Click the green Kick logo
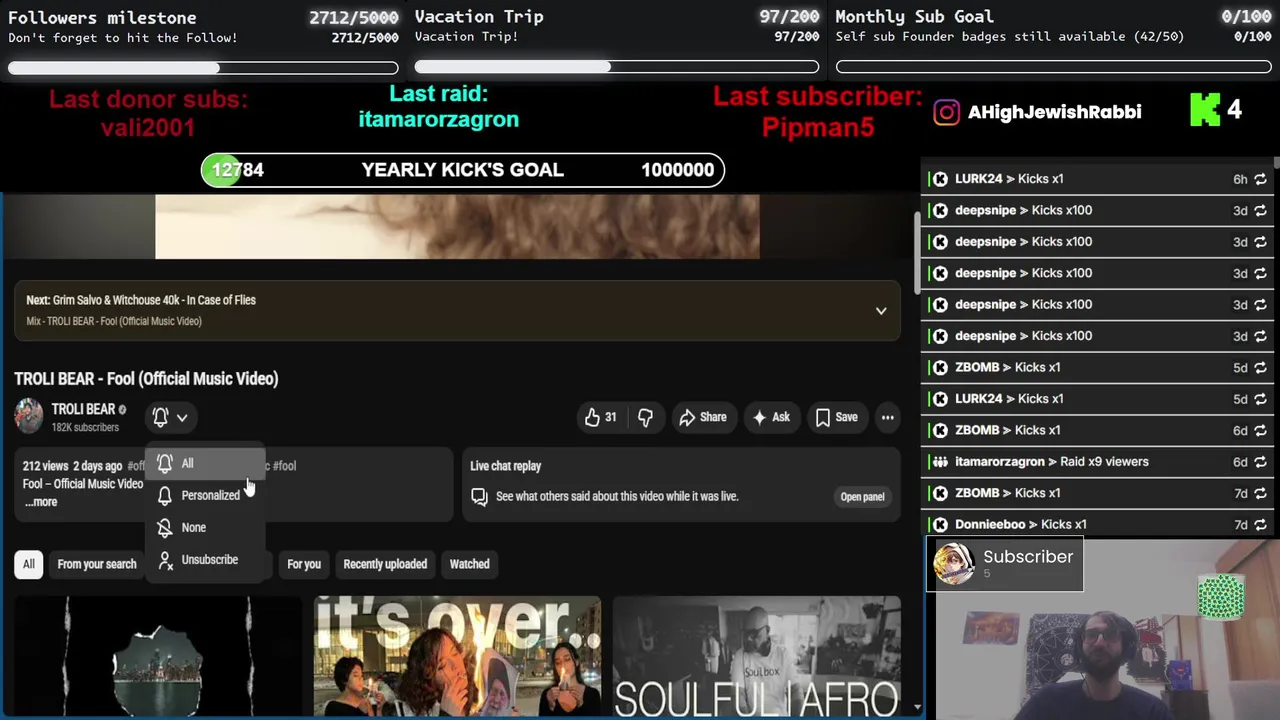The width and height of the screenshot is (1280, 720). click(1204, 110)
